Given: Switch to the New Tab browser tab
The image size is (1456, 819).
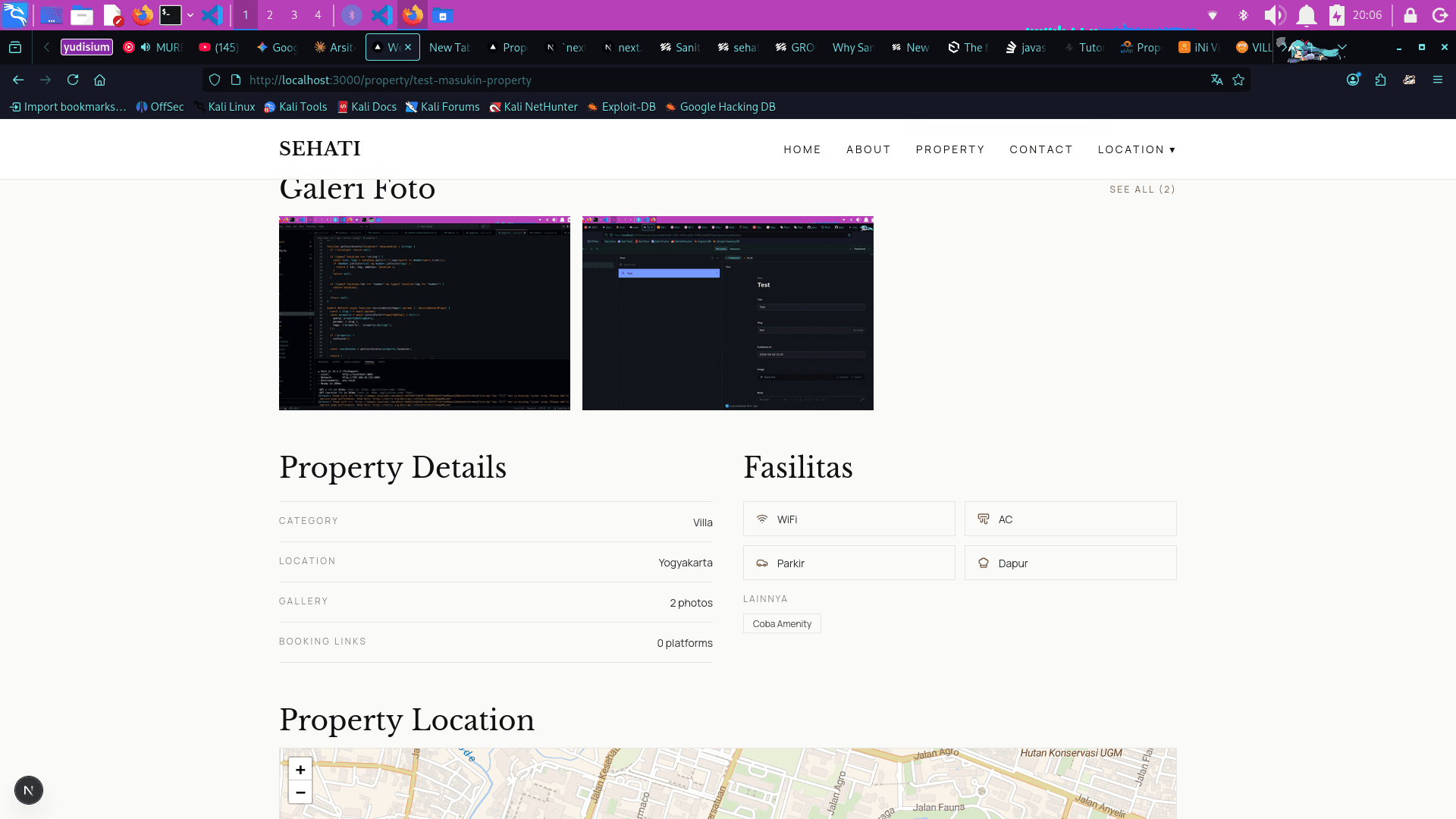Looking at the screenshot, I should click(x=449, y=47).
